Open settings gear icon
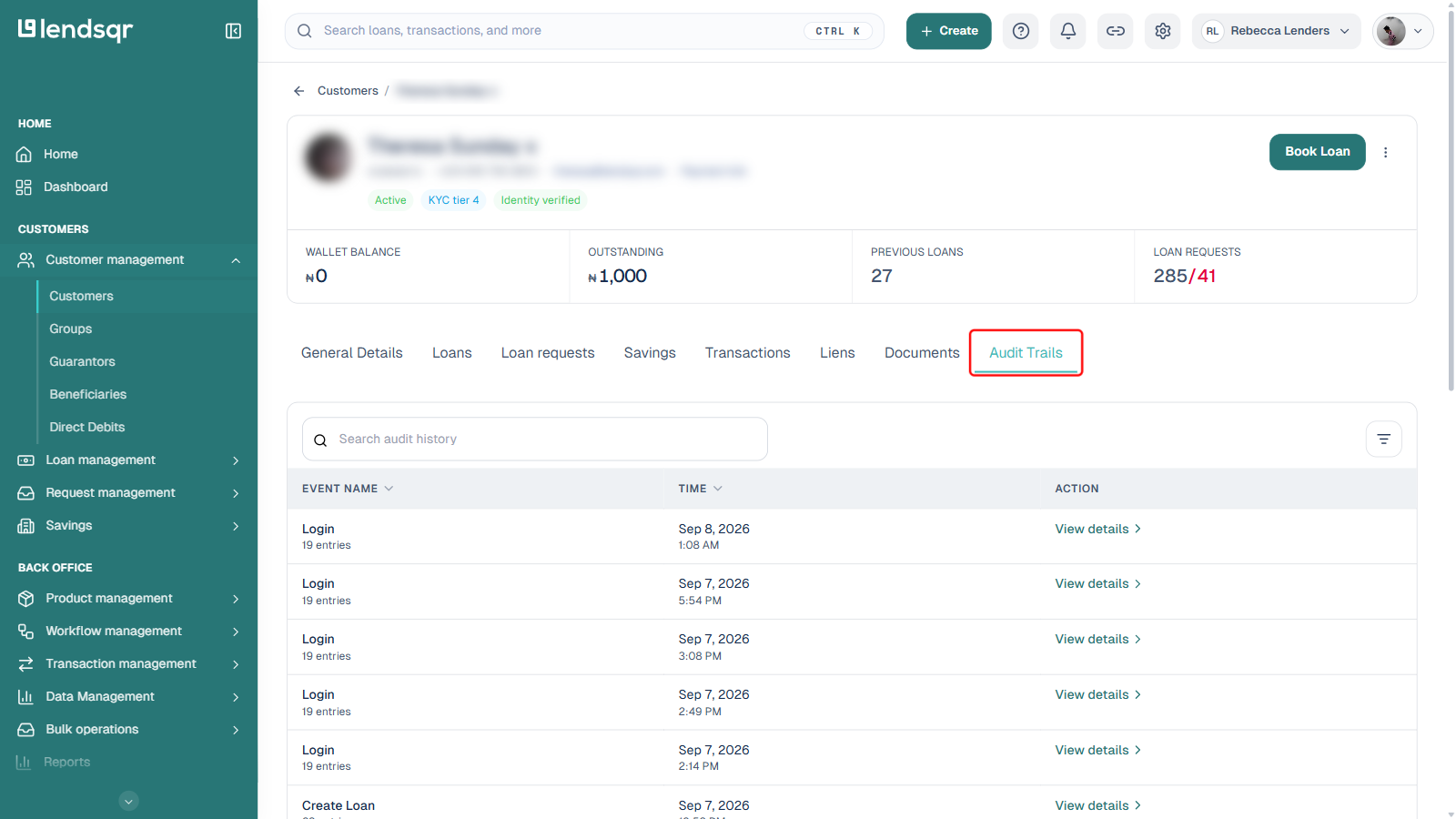Screen dimensions: 1456x819 coord(1163,31)
